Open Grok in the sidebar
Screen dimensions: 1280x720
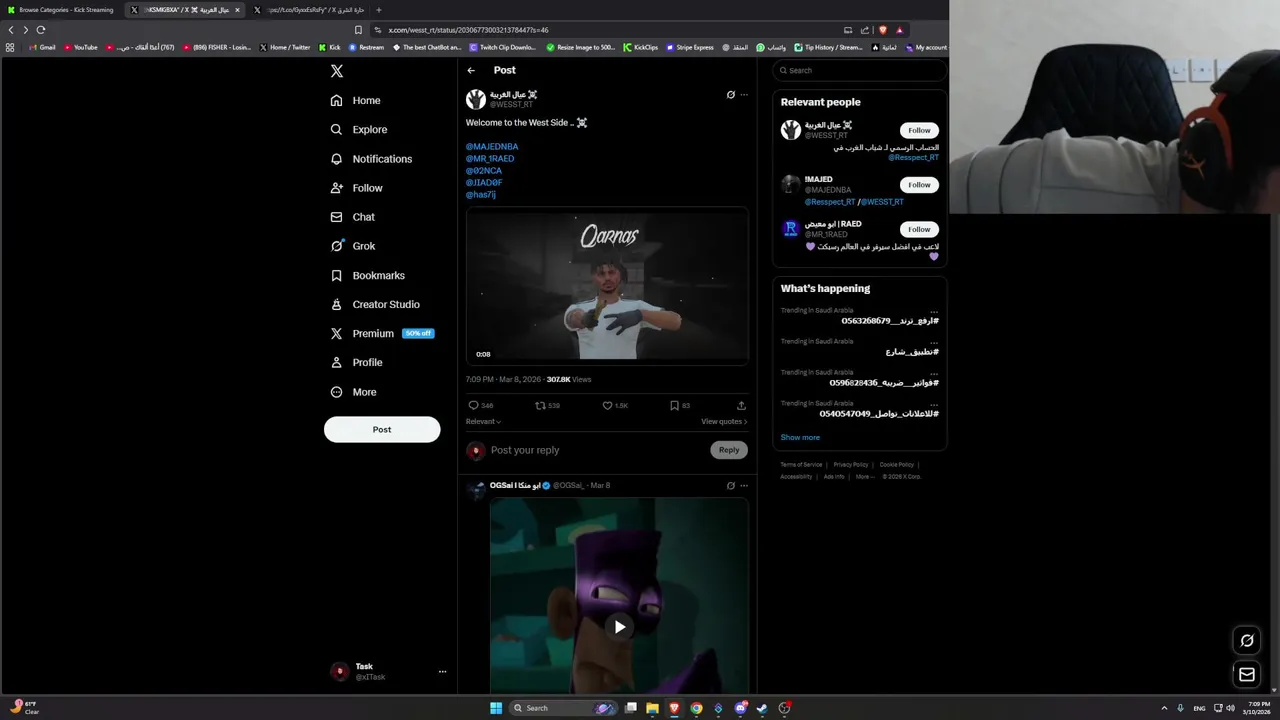pyautogui.click(x=353, y=246)
